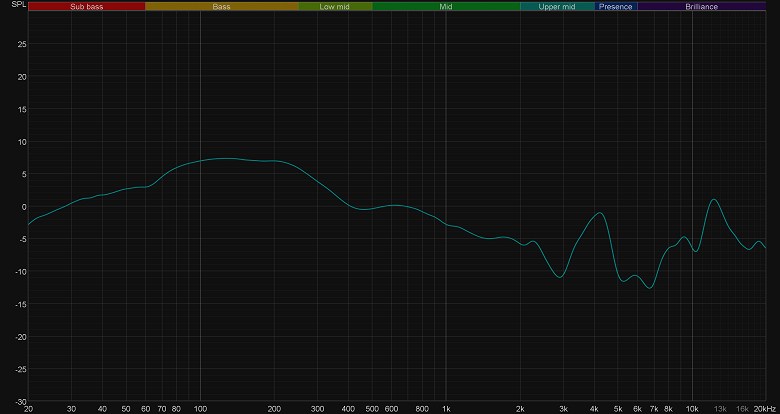Click the curve dip near 3k

coord(561,277)
